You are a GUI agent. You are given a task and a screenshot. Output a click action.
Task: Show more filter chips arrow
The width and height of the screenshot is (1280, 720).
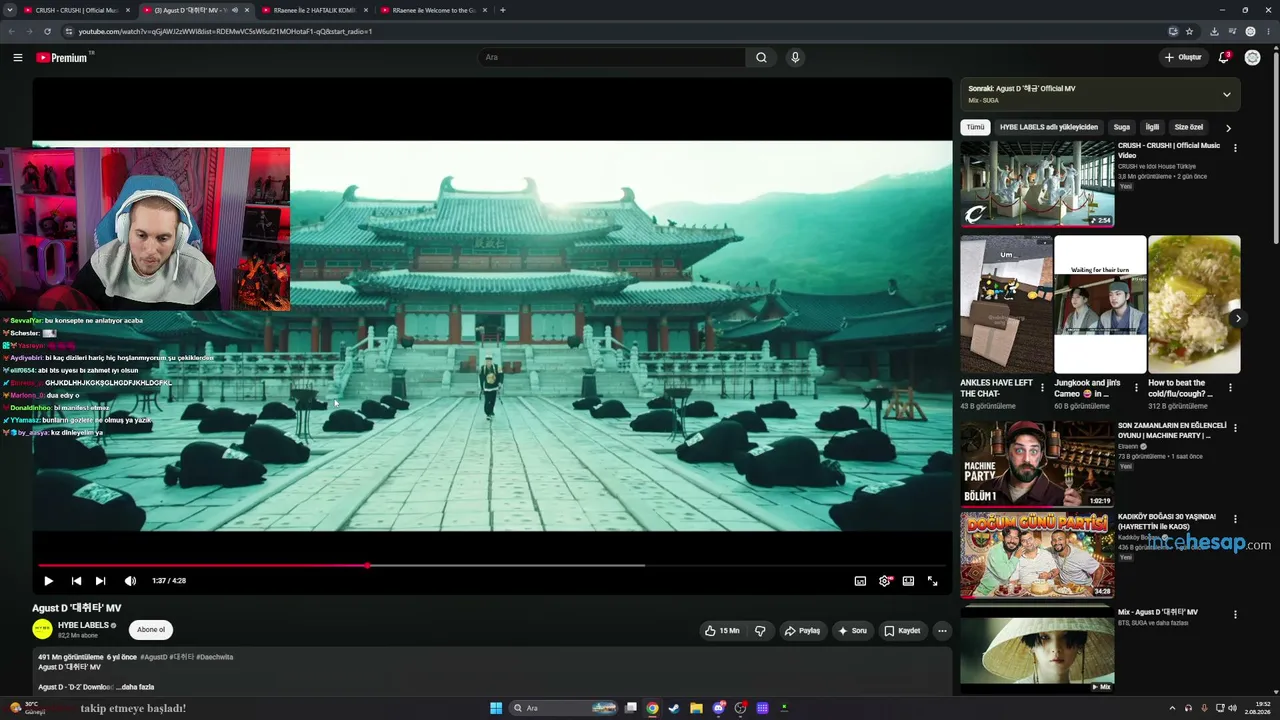(1228, 128)
